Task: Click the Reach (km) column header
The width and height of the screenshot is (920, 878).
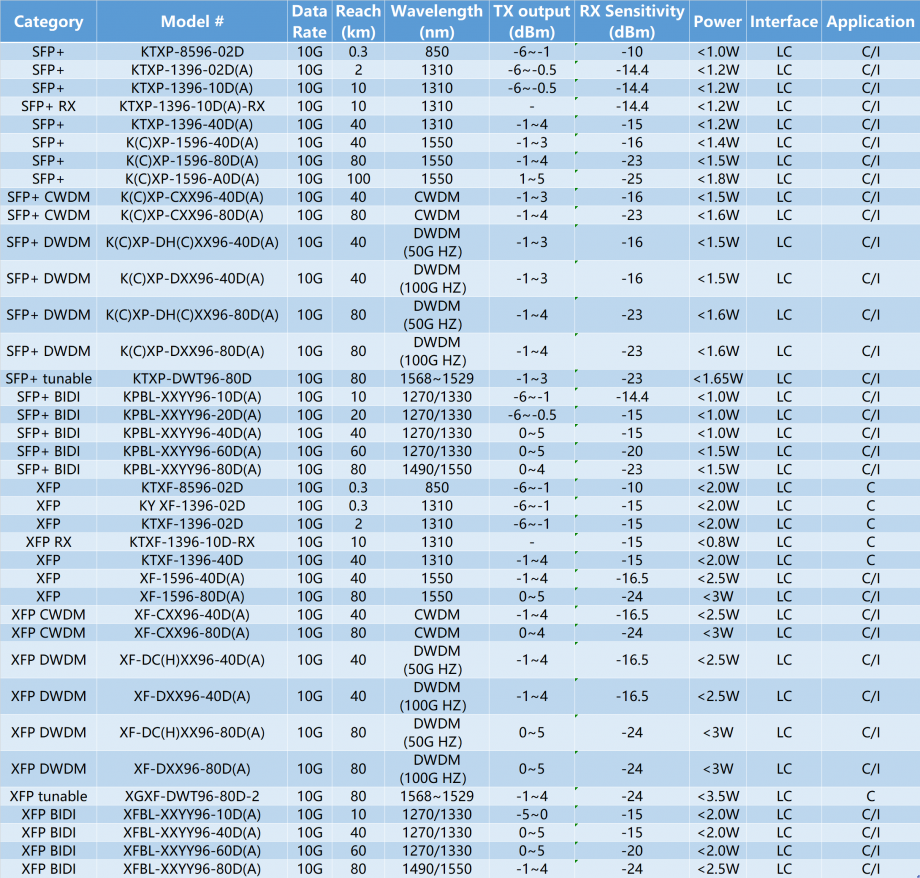Action: pos(357,21)
